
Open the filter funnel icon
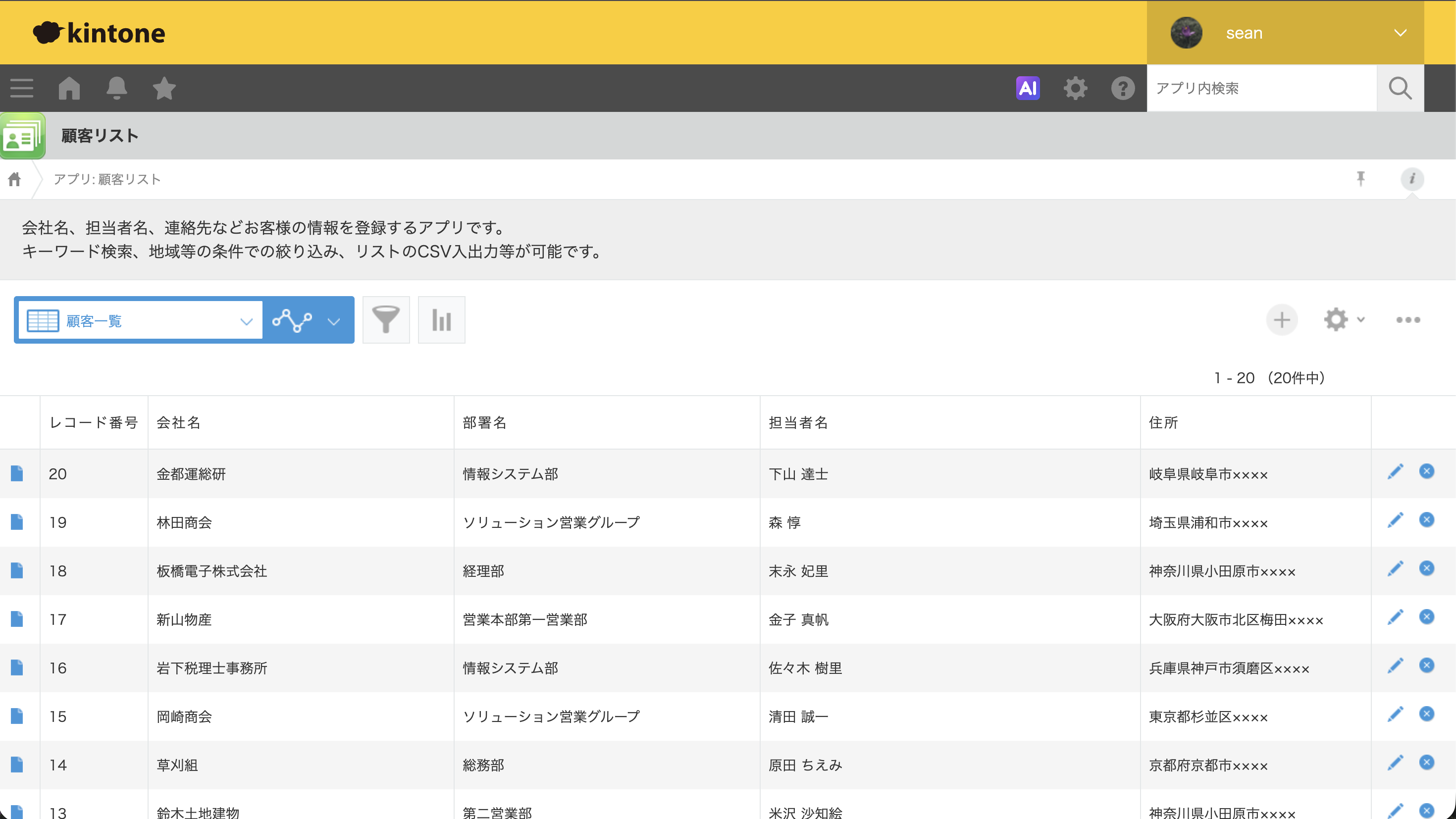point(386,320)
